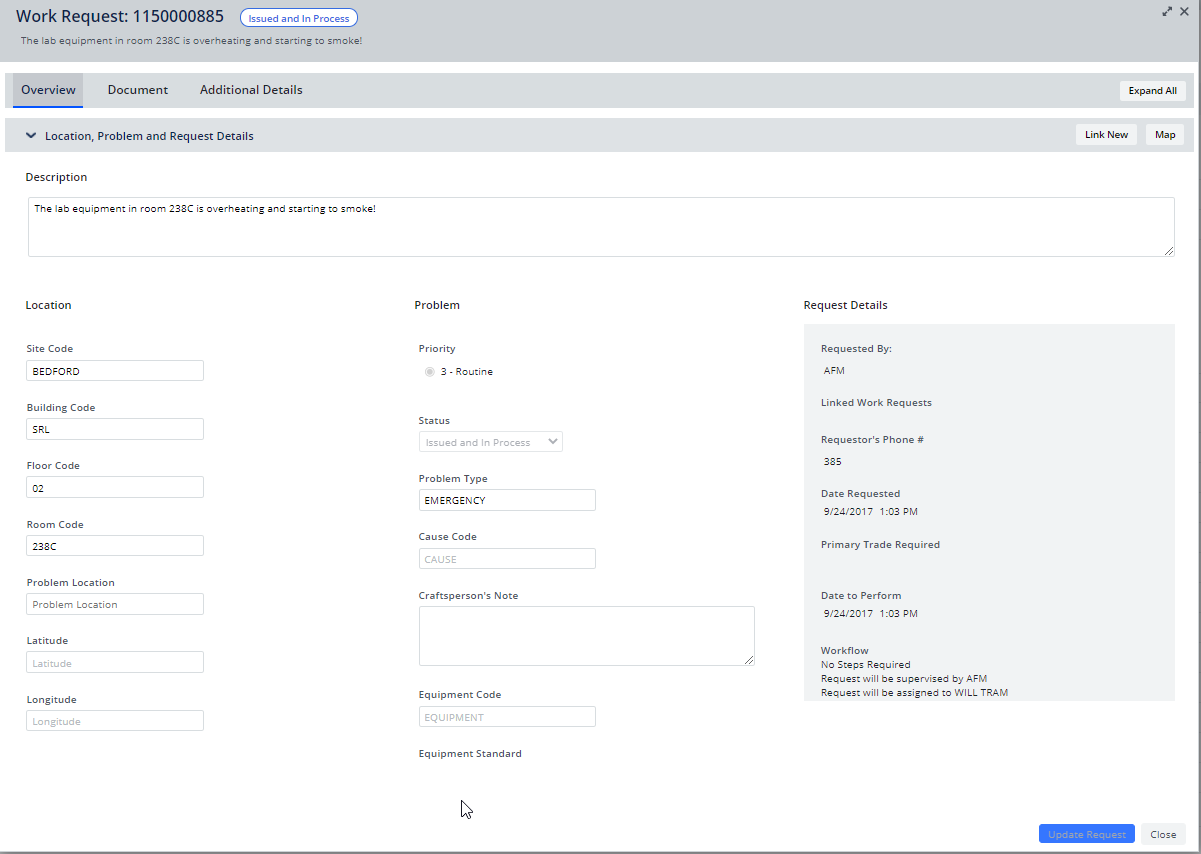
Task: Click the Craftsperson's Note text area
Action: 586,635
